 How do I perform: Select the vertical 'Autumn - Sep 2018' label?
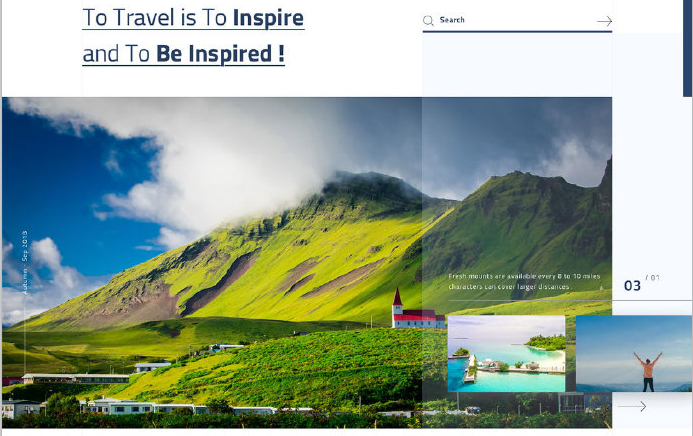point(25,262)
